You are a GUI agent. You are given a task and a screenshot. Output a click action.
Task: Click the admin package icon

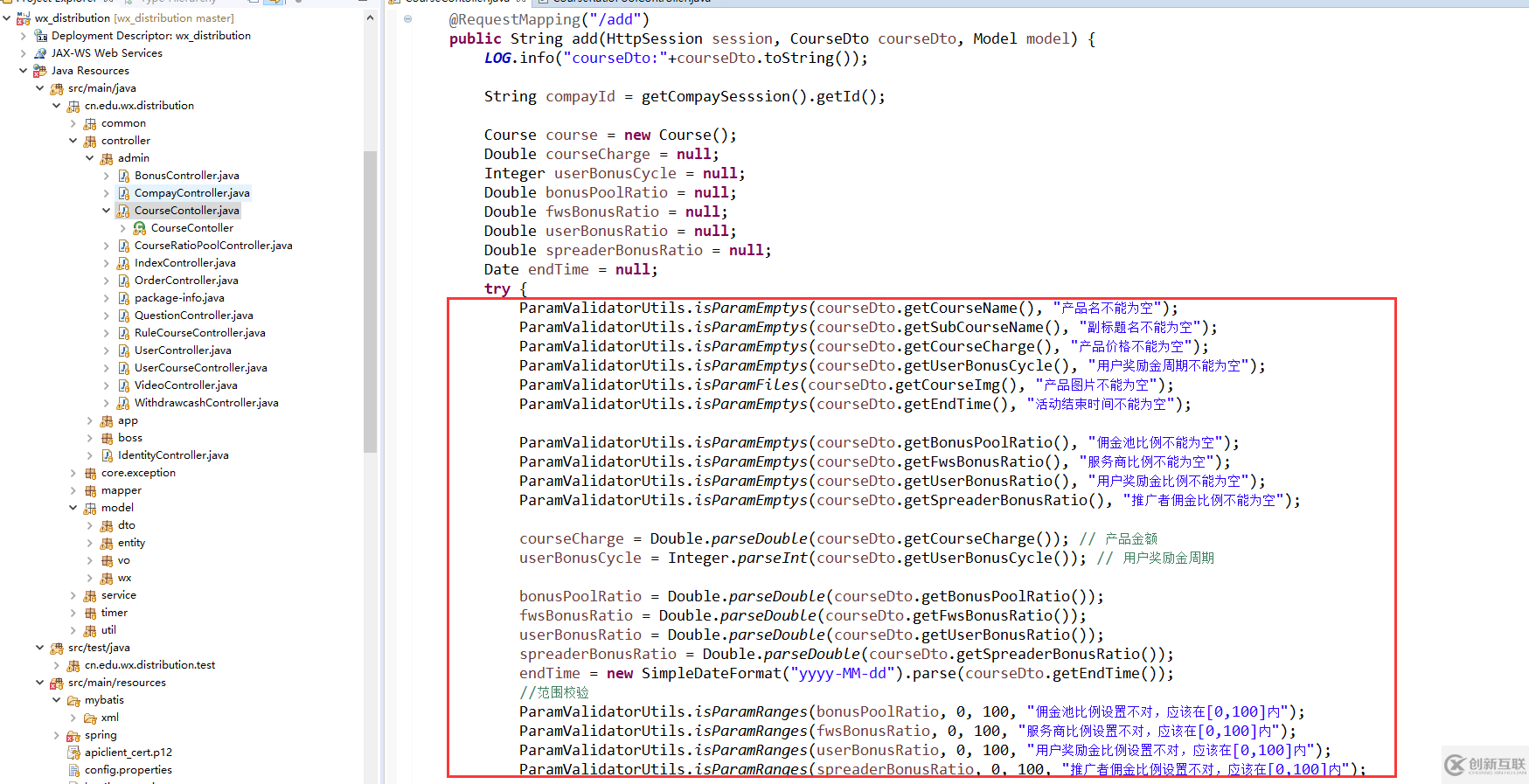(107, 158)
